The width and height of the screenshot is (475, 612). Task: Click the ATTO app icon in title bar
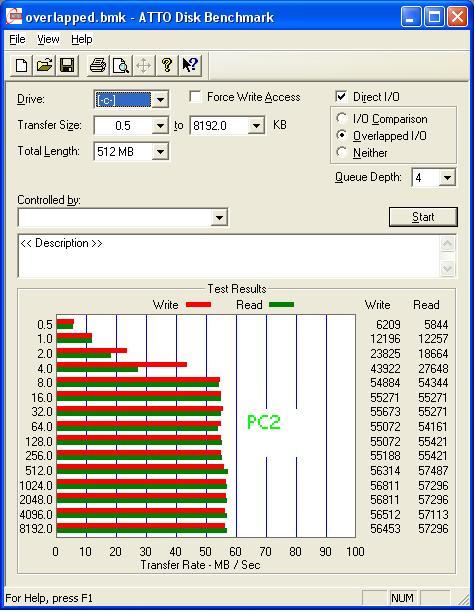point(14,17)
